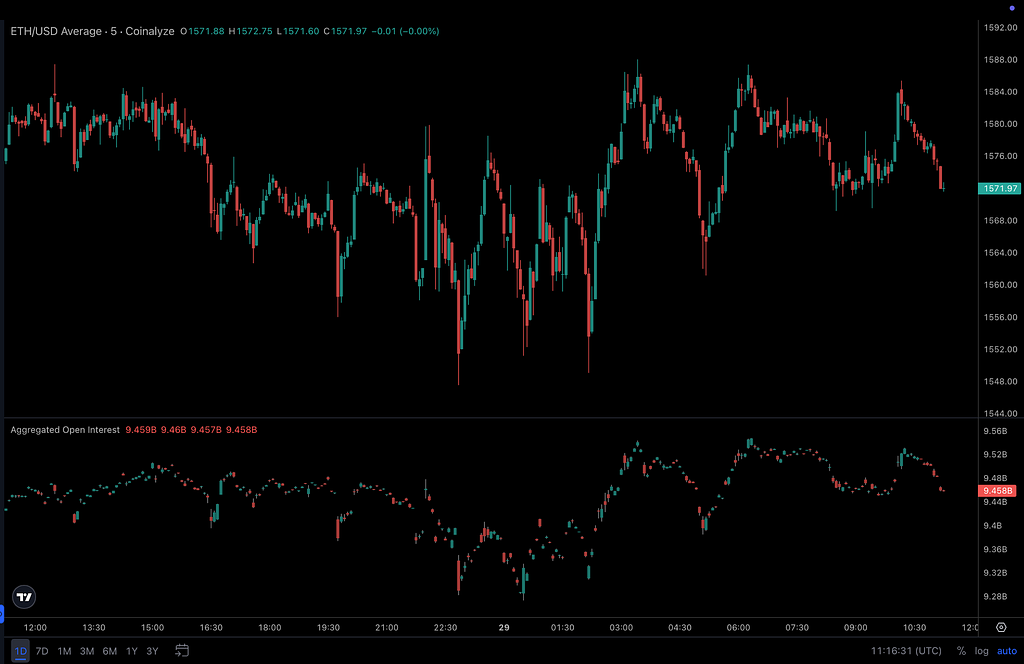The image size is (1024, 664).
Task: Open the TradingView logo link
Action: click(24, 597)
